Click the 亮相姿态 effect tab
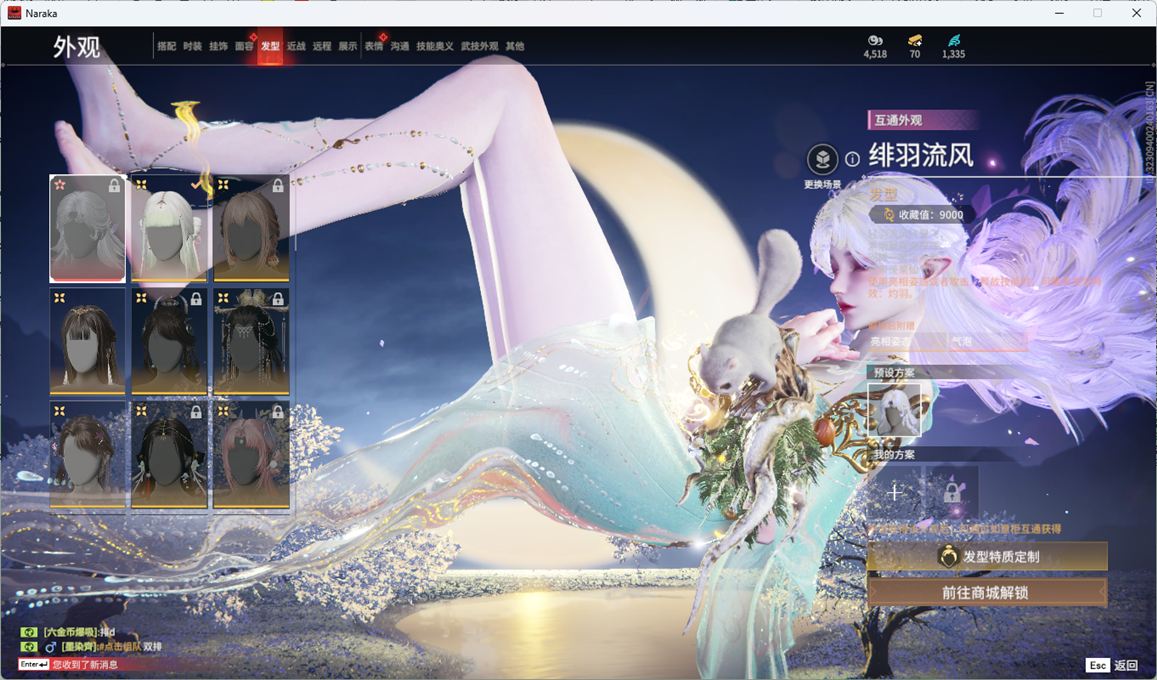Viewport: 1157px width, 680px height. point(907,341)
